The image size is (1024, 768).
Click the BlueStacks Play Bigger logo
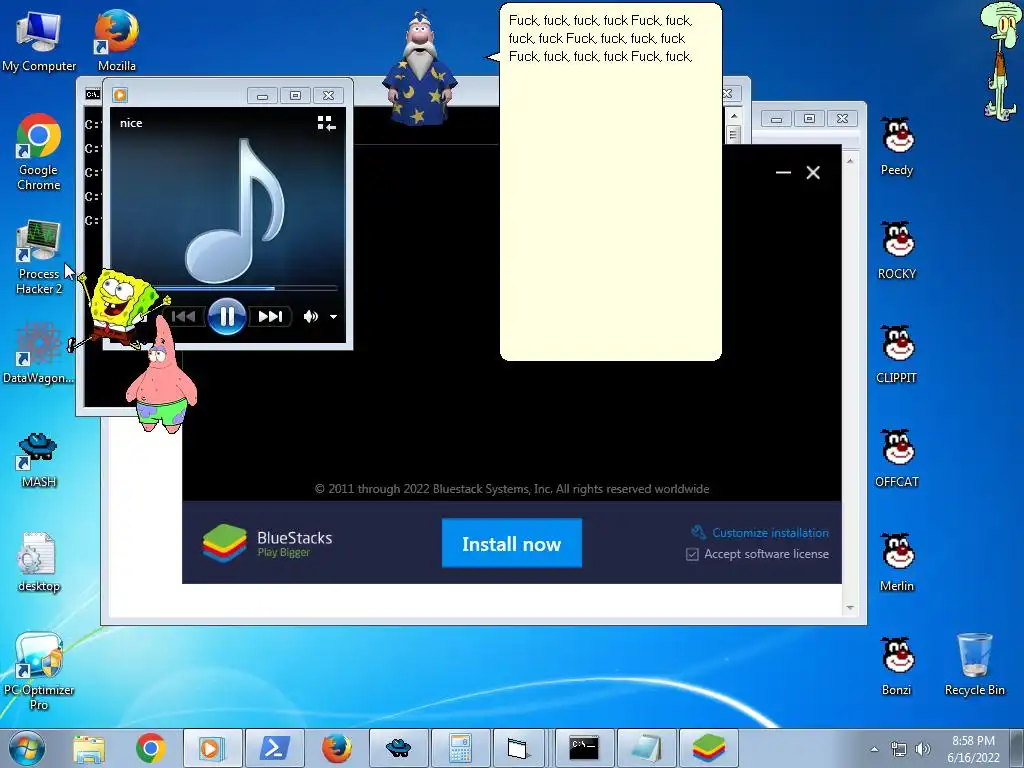tap(268, 543)
